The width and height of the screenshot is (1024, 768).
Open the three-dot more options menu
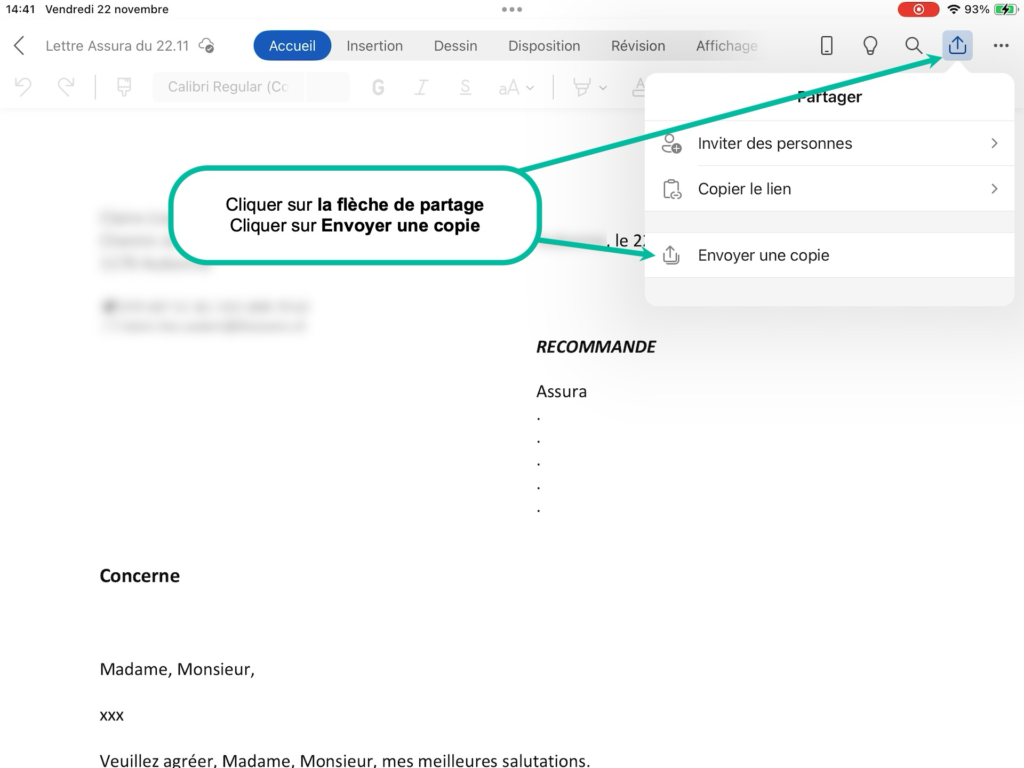1000,46
